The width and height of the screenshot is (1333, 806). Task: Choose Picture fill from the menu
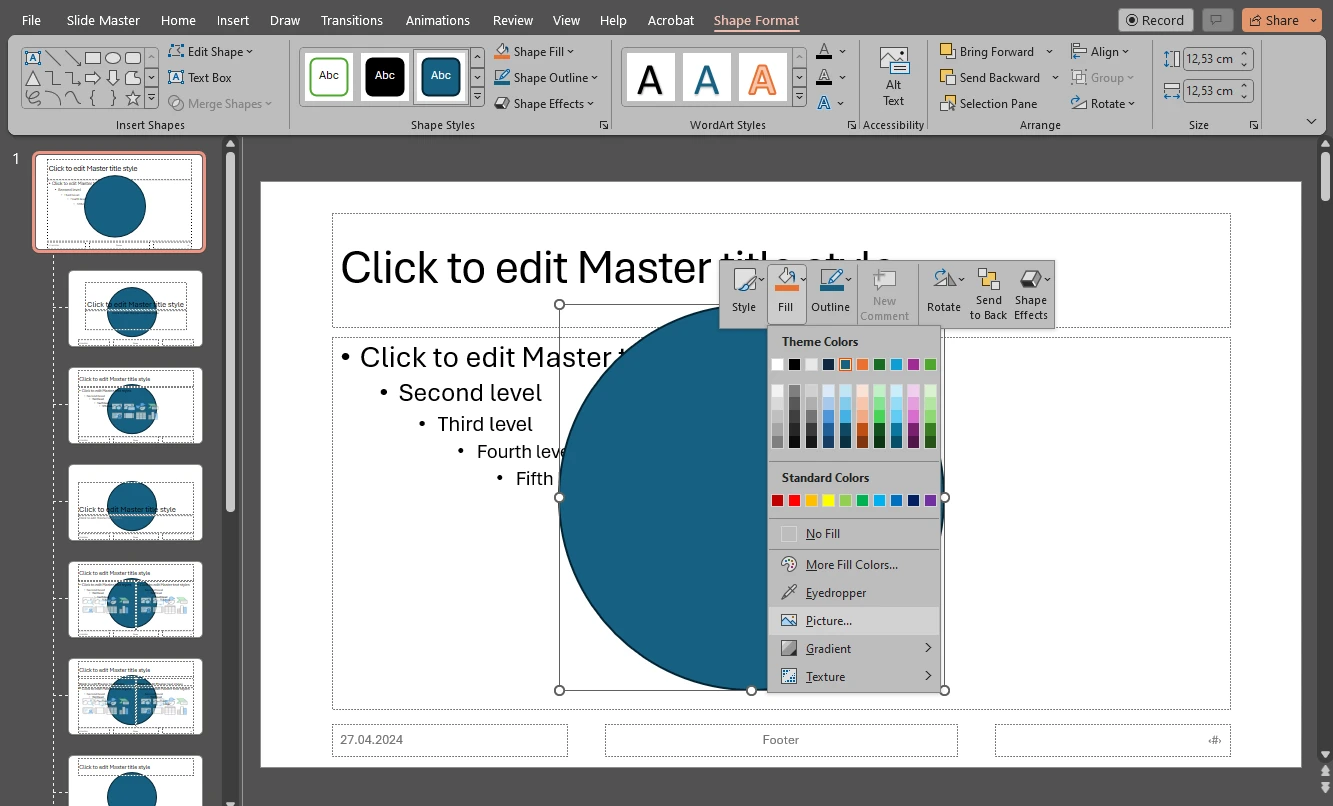point(828,620)
